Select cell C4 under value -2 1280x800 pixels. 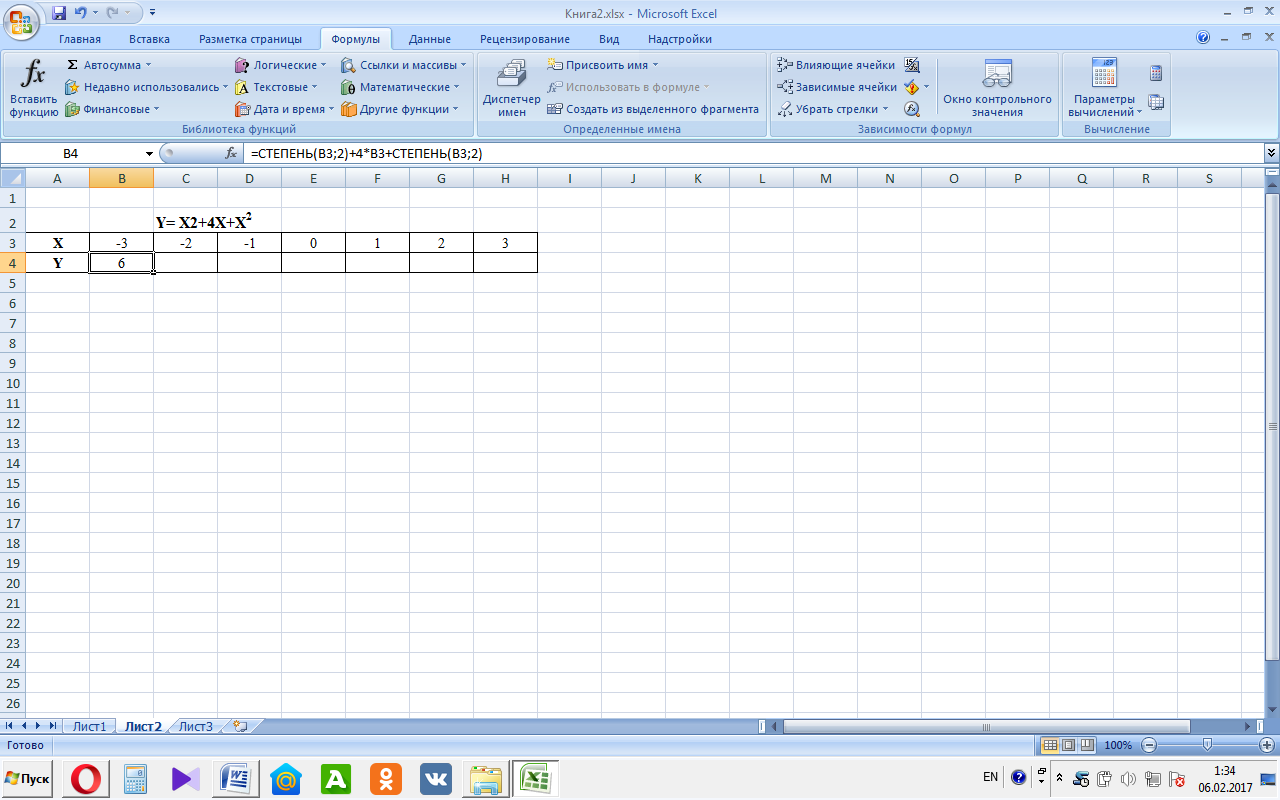pyautogui.click(x=185, y=263)
